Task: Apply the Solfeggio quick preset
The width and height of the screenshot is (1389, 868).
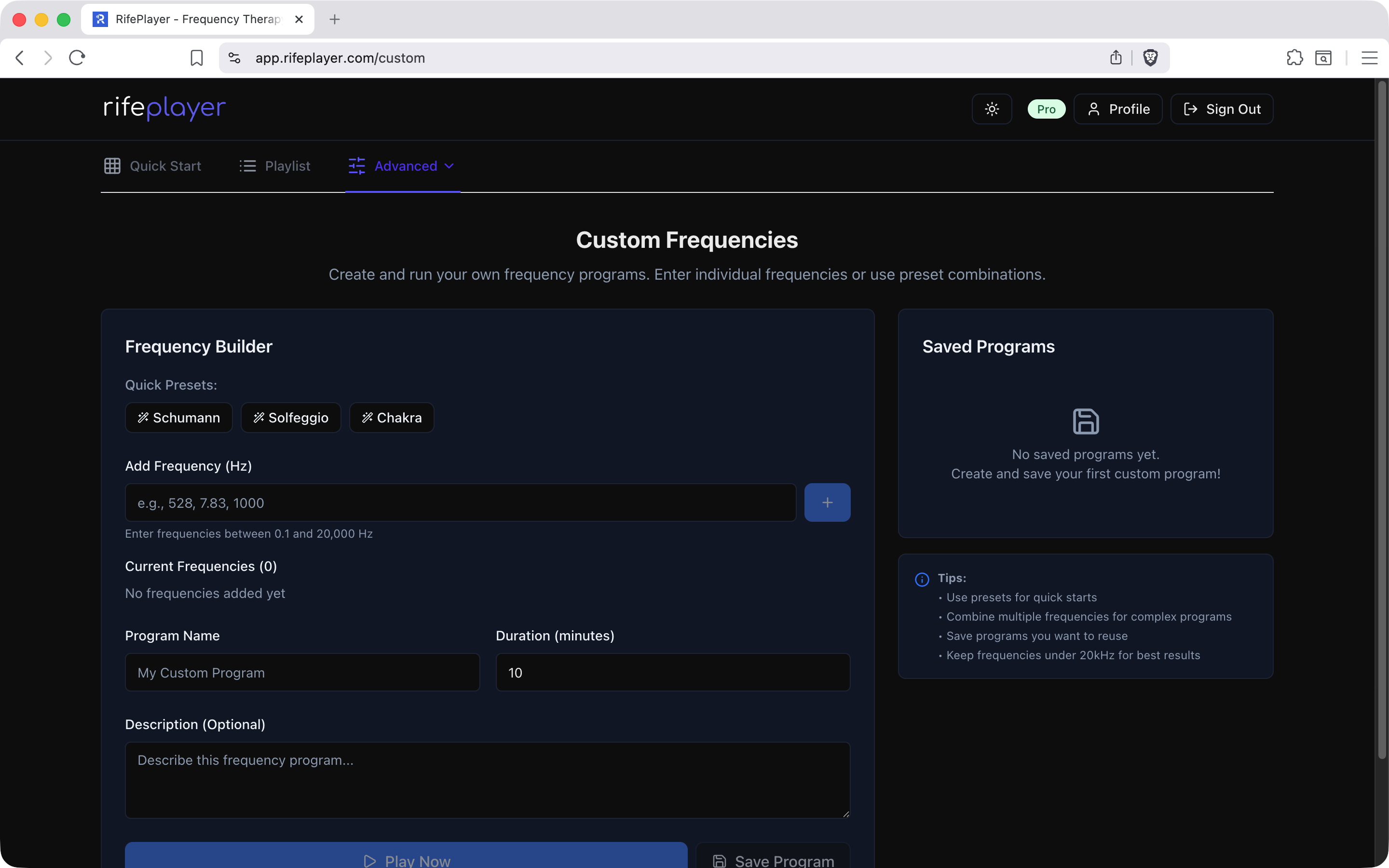Action: point(291,417)
